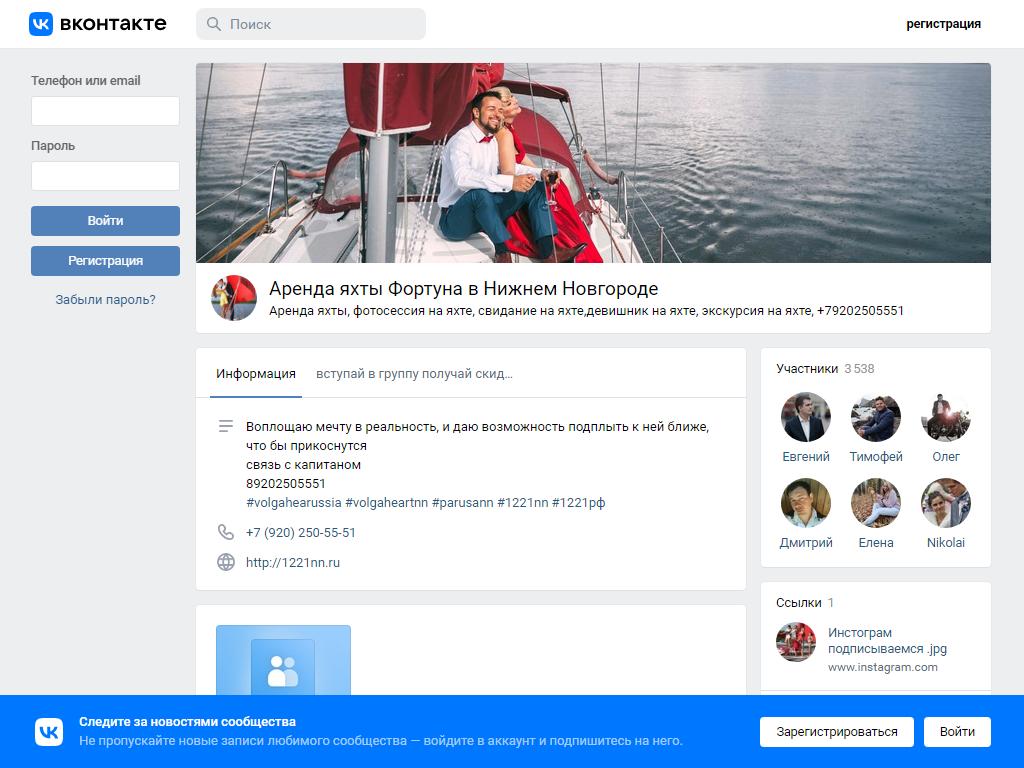Click the VK icon in bottom banner

click(x=49, y=731)
